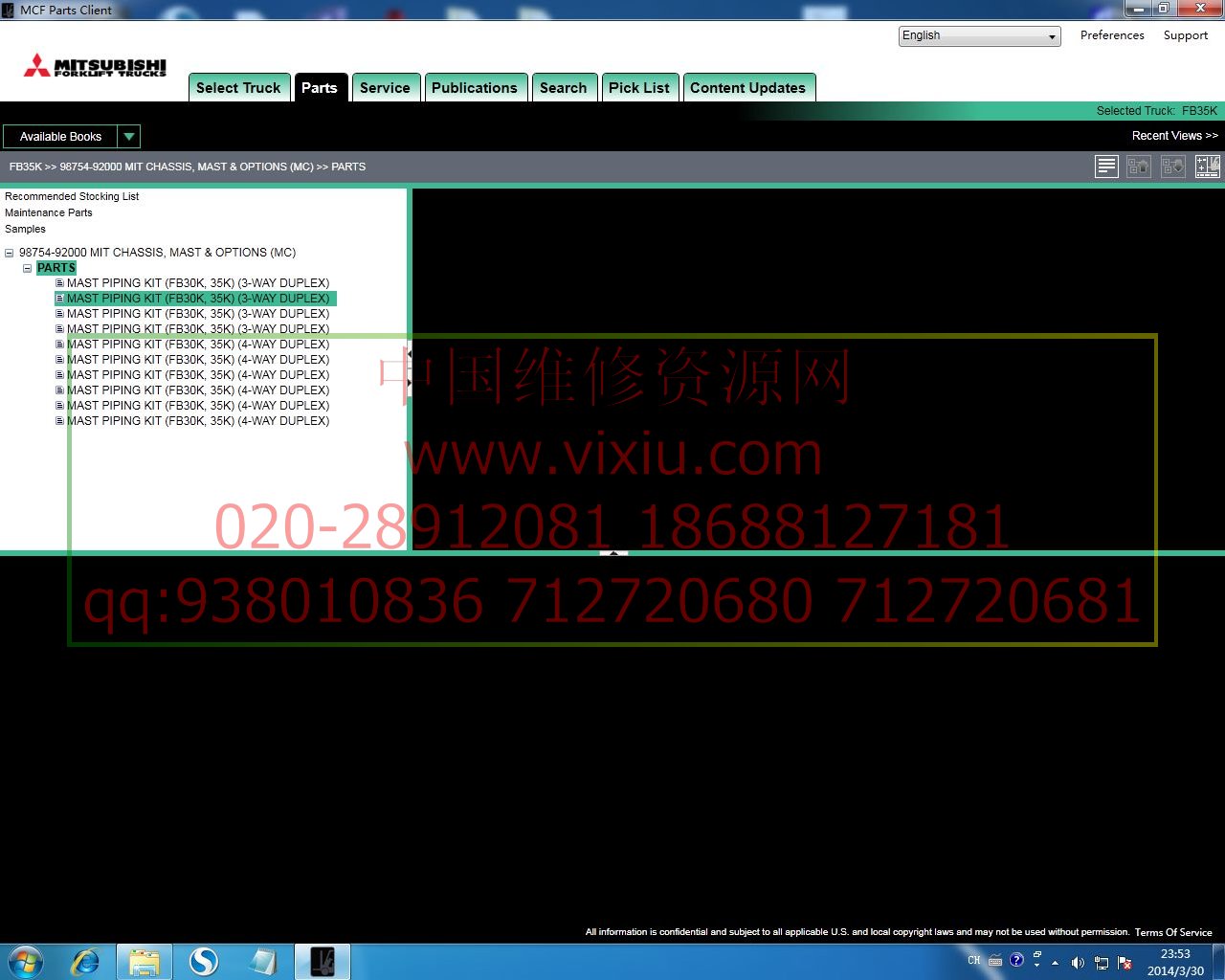This screenshot has width=1225, height=980.
Task: Expand the Recent Views menu
Action: point(1174,136)
